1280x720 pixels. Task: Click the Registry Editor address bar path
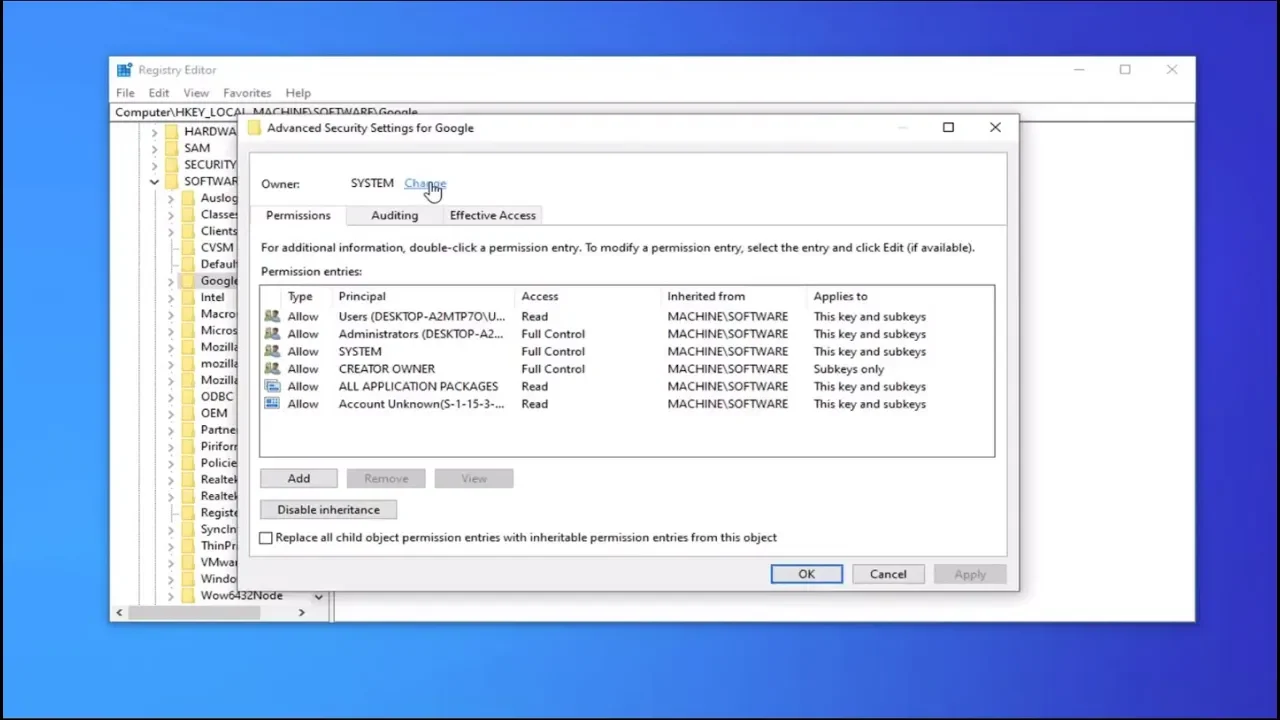click(x=266, y=112)
